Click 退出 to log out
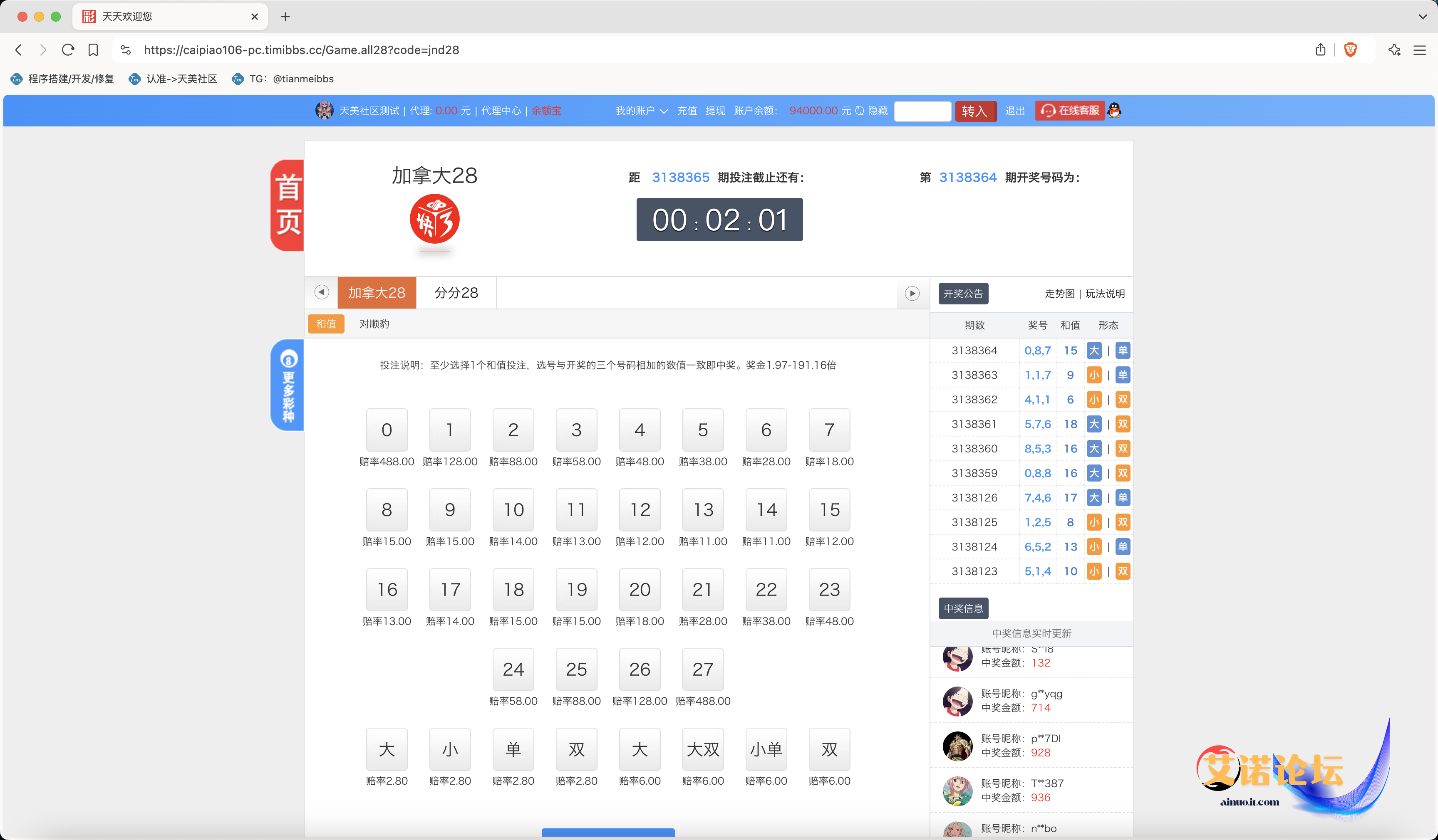This screenshot has width=1438, height=840. 1014,111
